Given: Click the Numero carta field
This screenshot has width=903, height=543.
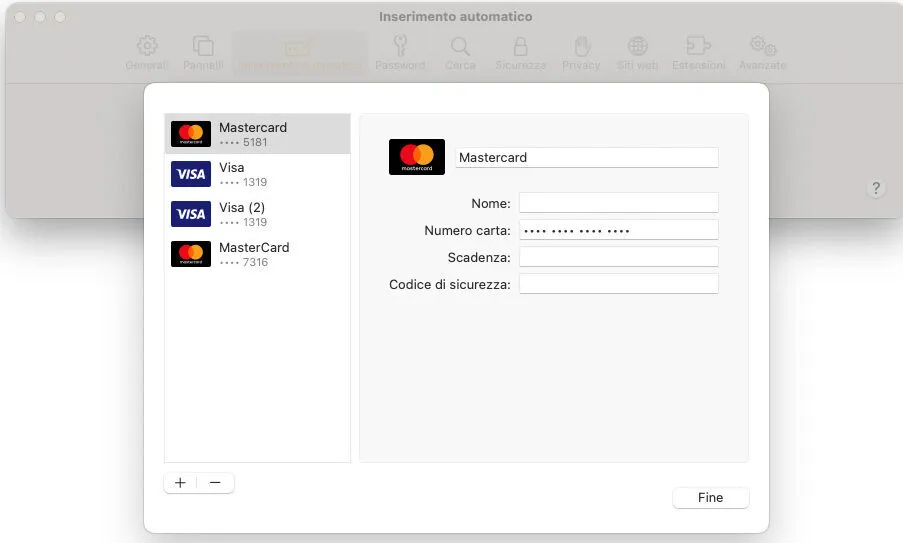Looking at the screenshot, I should pyautogui.click(x=619, y=230).
